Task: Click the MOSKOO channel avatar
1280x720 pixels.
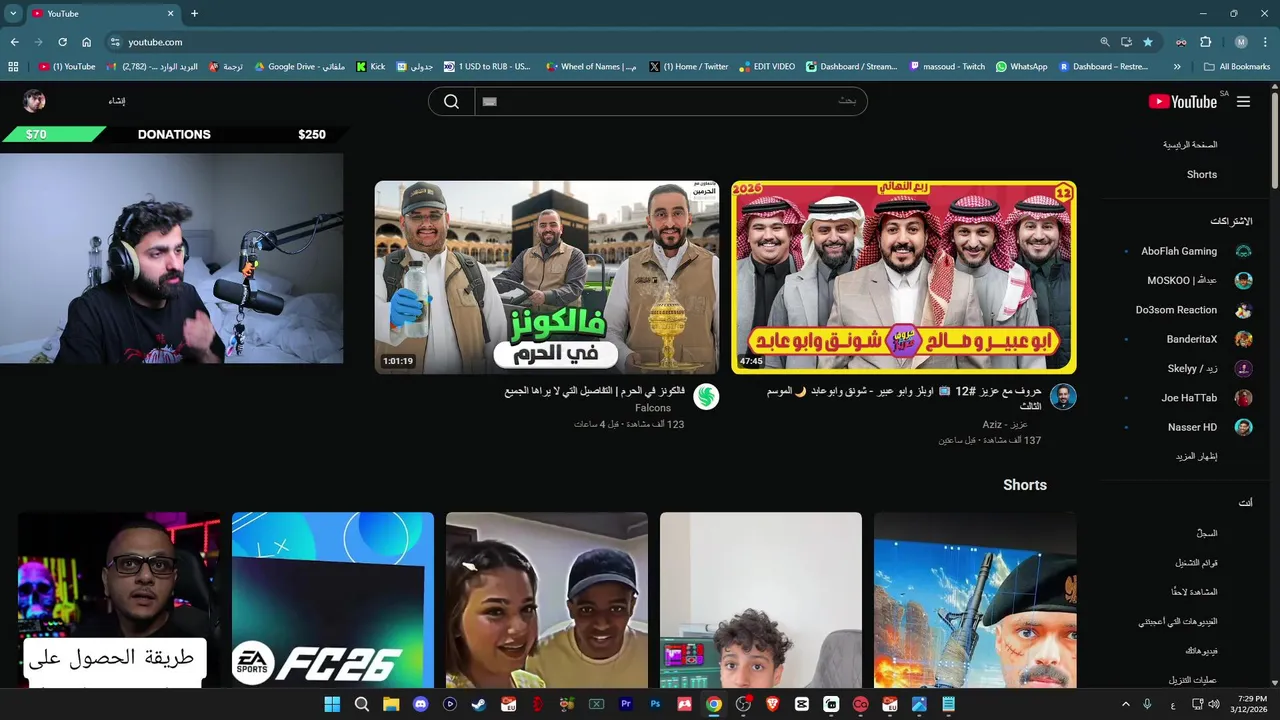Action: pos(1243,281)
